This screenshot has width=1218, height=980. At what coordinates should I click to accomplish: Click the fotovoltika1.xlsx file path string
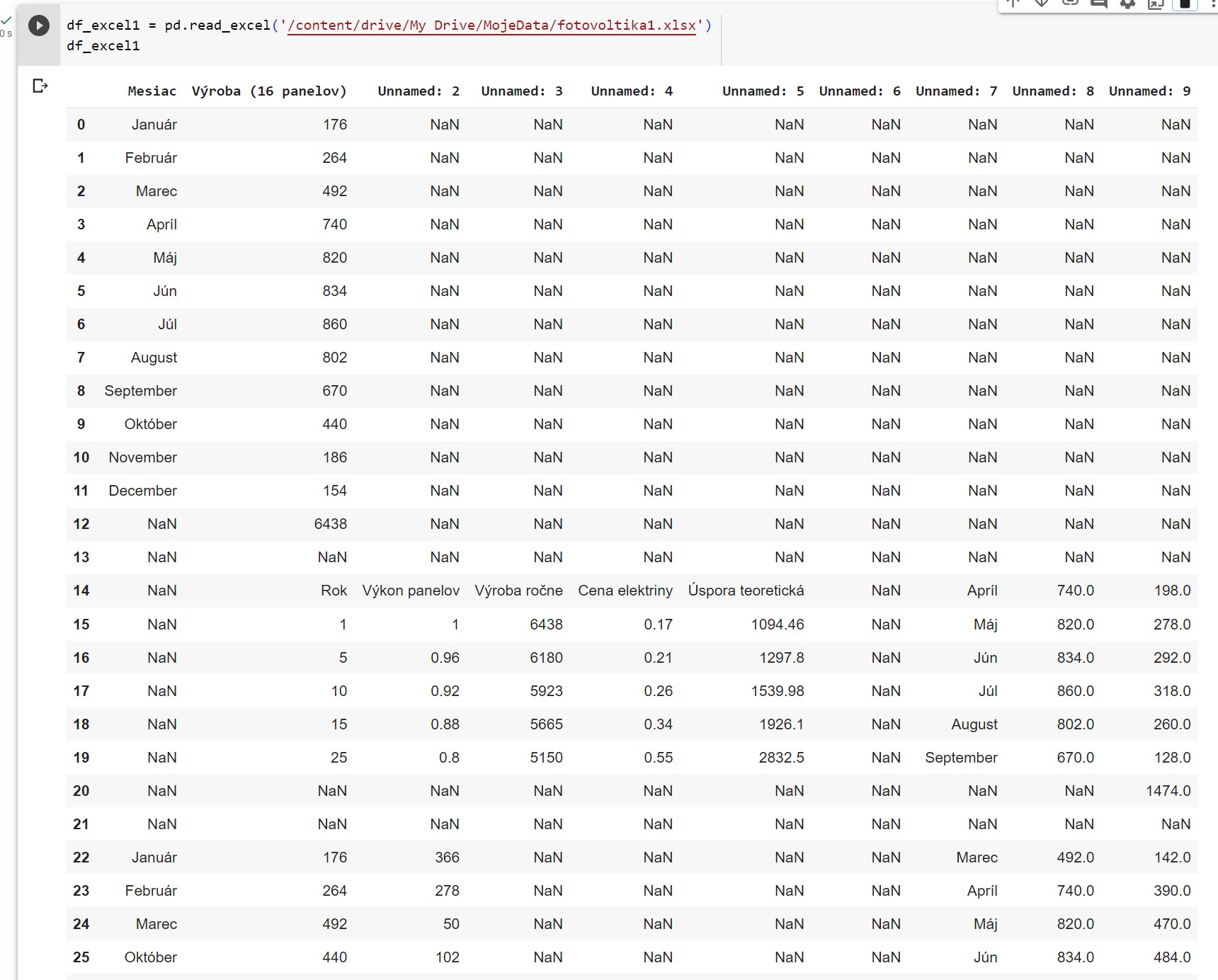point(492,25)
